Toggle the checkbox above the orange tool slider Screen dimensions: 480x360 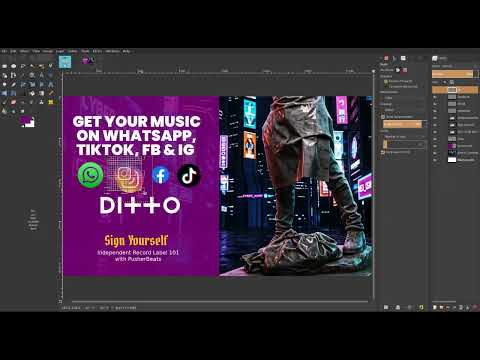[383, 117]
